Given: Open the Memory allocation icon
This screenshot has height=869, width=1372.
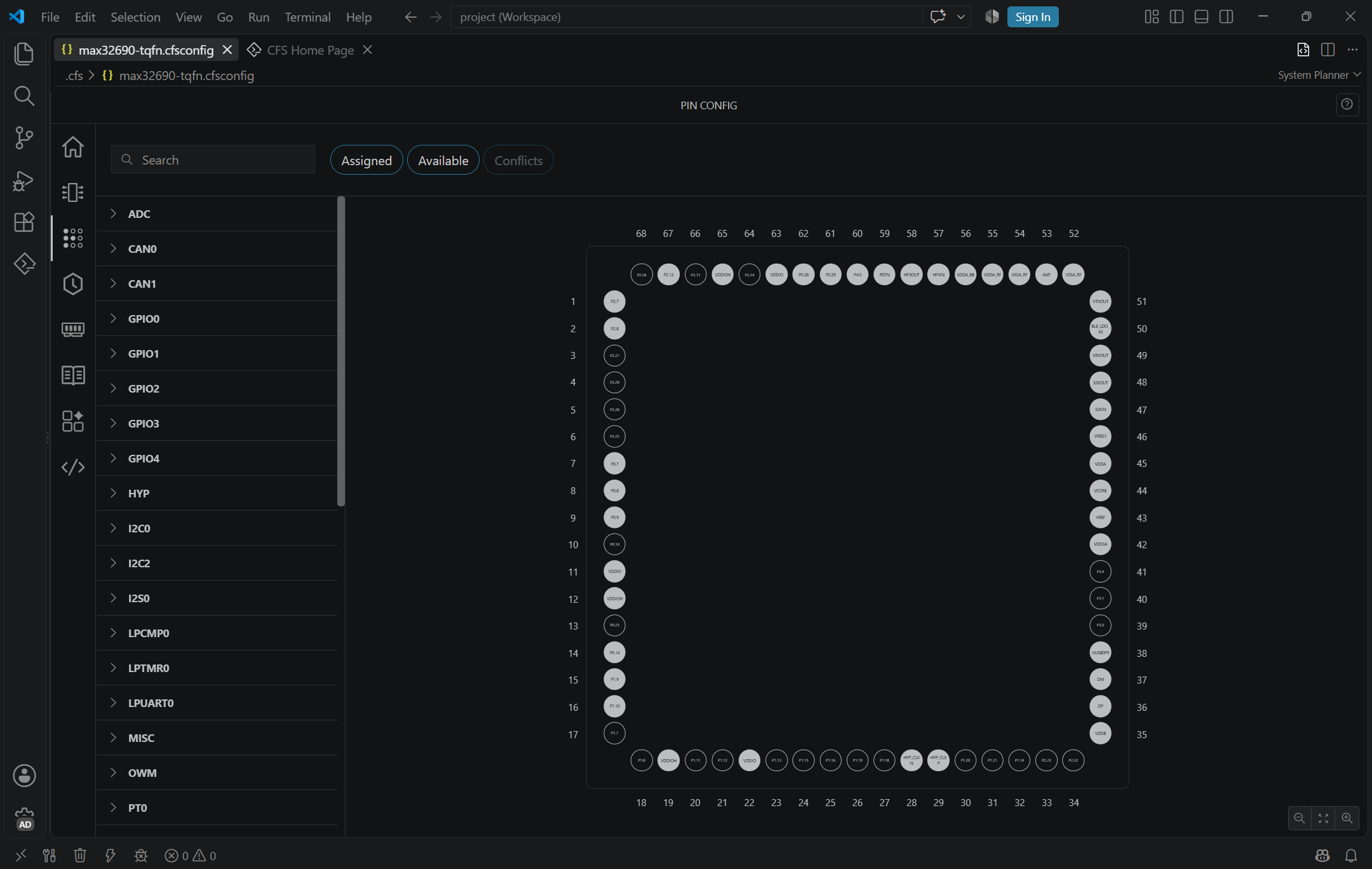Looking at the screenshot, I should click(73, 330).
